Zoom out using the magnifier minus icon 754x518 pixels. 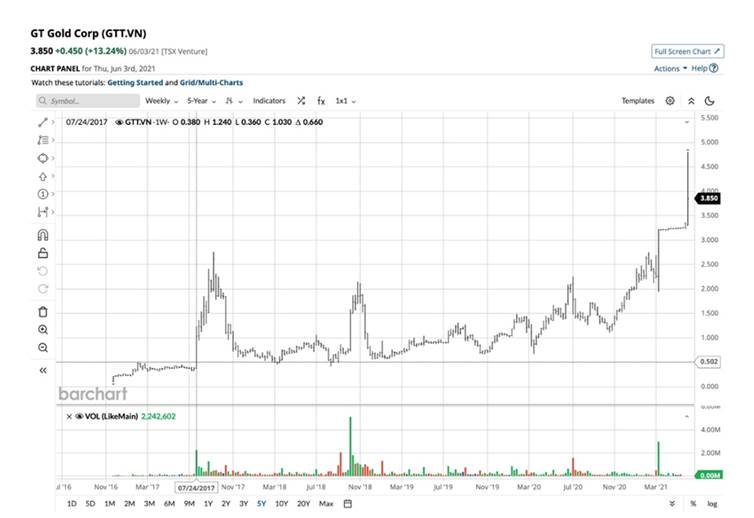tap(42, 347)
